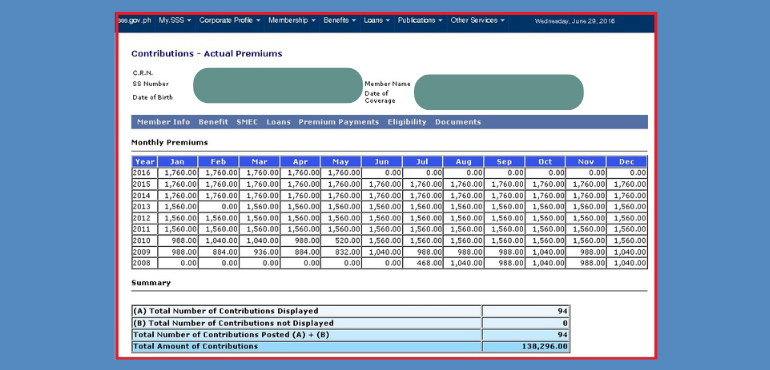Switch to the Member Info tab
The image size is (770, 370).
pyautogui.click(x=164, y=122)
